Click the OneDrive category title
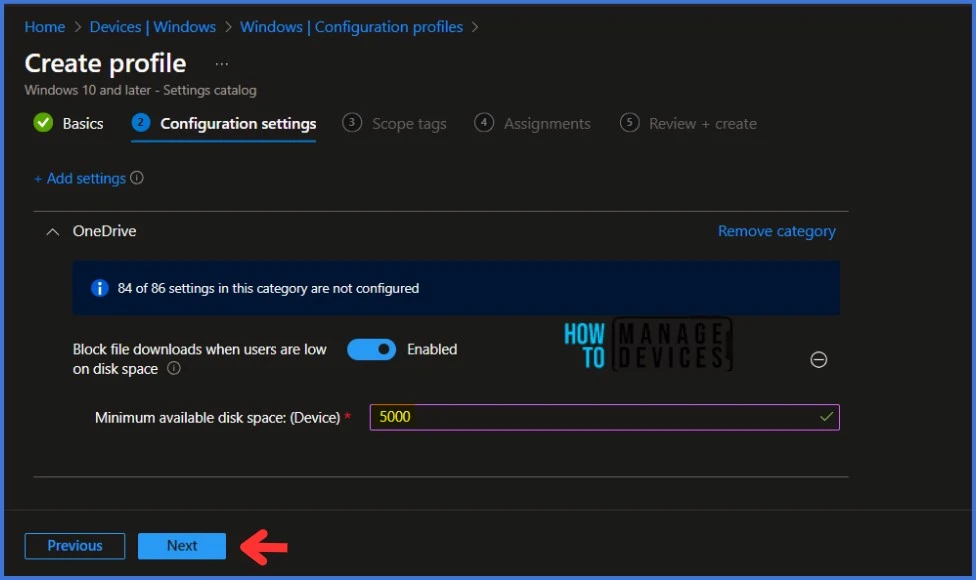976x580 pixels. click(x=104, y=231)
